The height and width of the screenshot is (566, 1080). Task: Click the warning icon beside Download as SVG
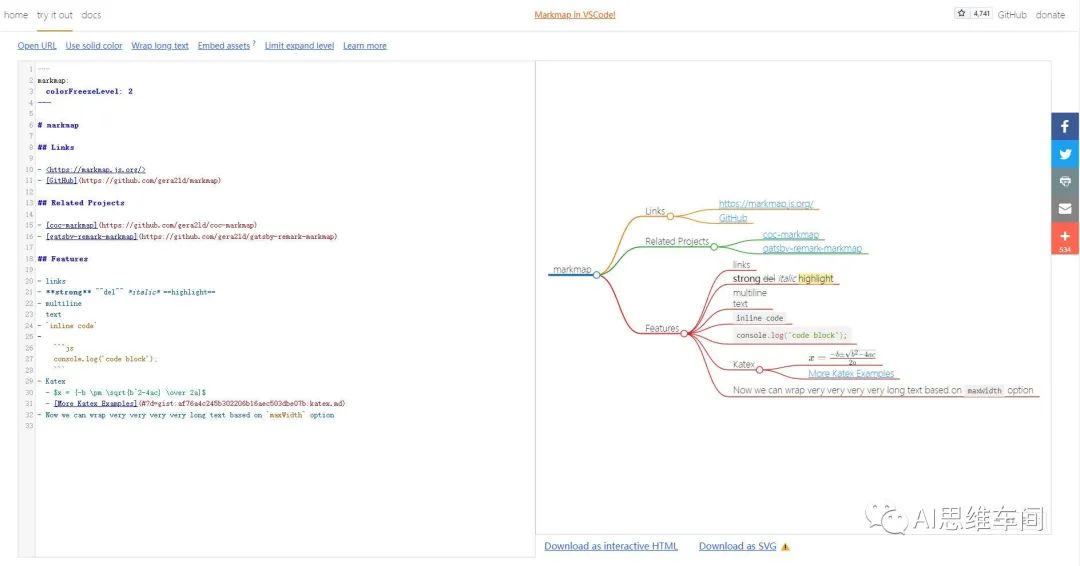[785, 547]
